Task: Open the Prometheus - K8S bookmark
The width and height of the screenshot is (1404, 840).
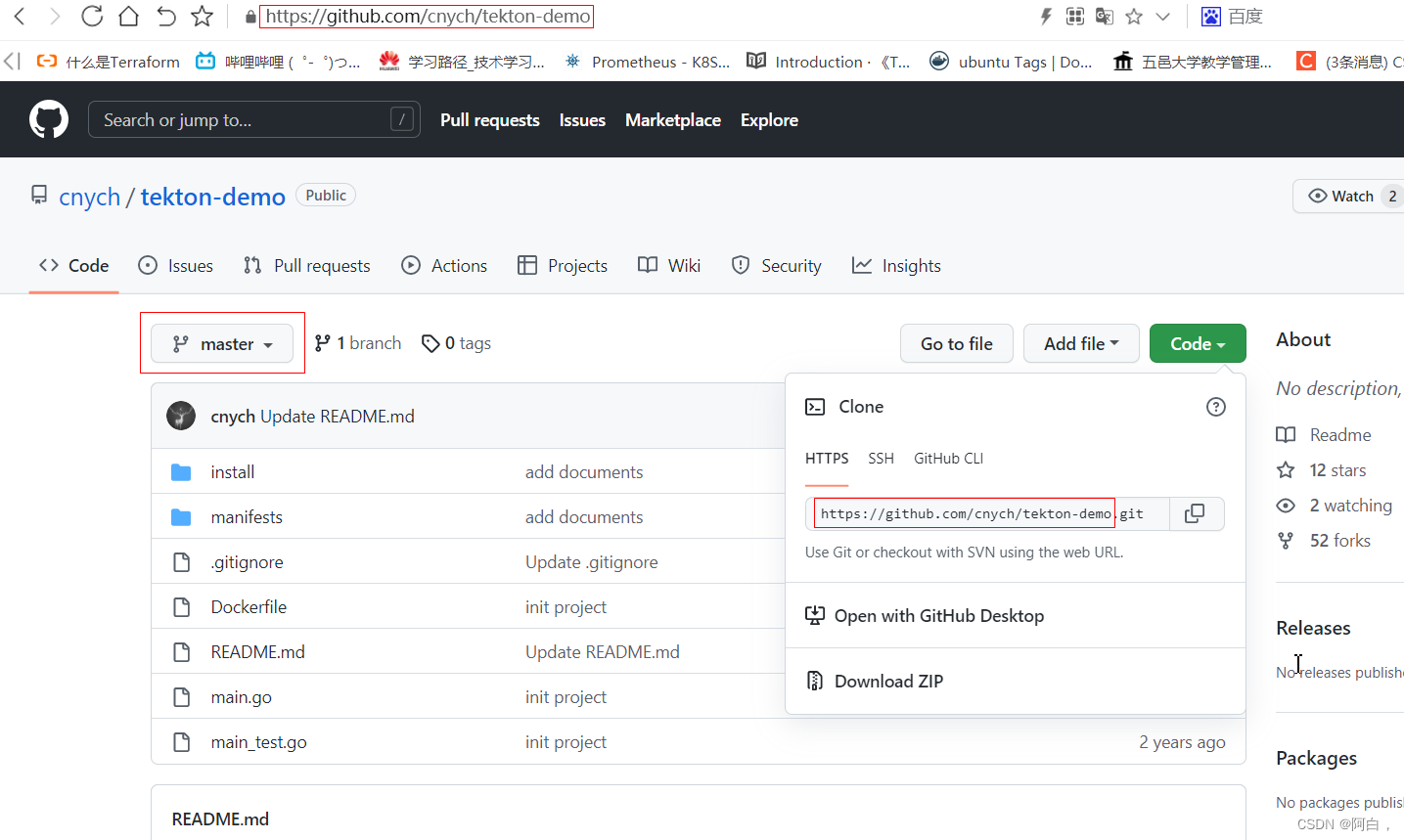Action: coord(647,62)
